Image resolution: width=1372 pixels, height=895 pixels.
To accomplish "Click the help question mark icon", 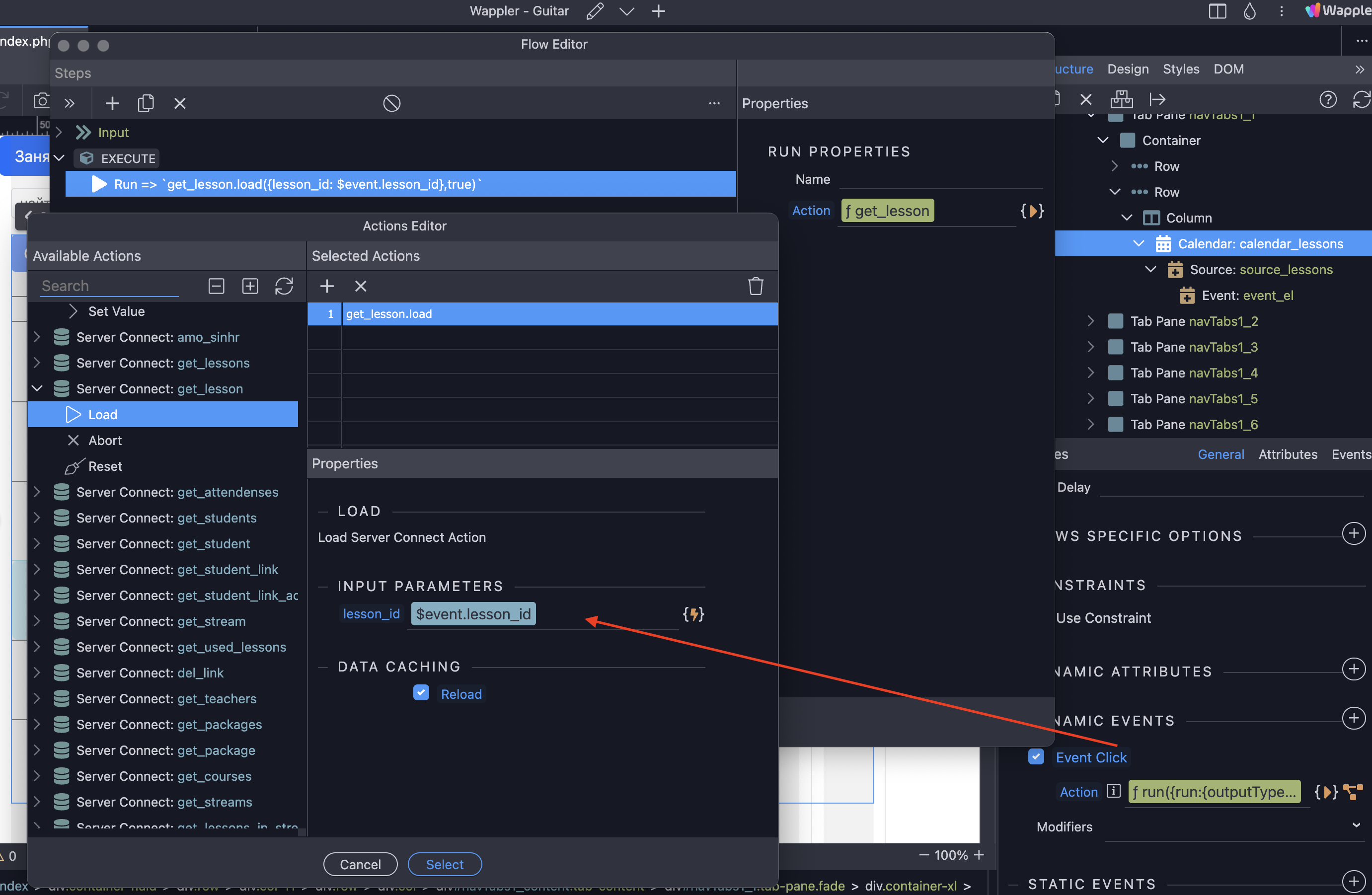I will pos(1328,100).
